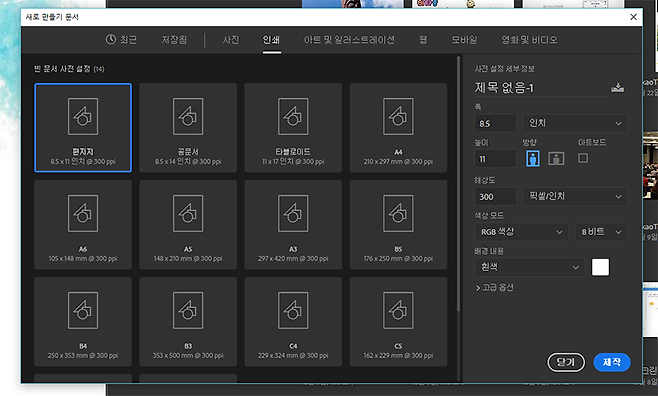The width and height of the screenshot is (658, 396).
Task: Open the RGB 색상 color mode dropdown
Action: tap(522, 232)
